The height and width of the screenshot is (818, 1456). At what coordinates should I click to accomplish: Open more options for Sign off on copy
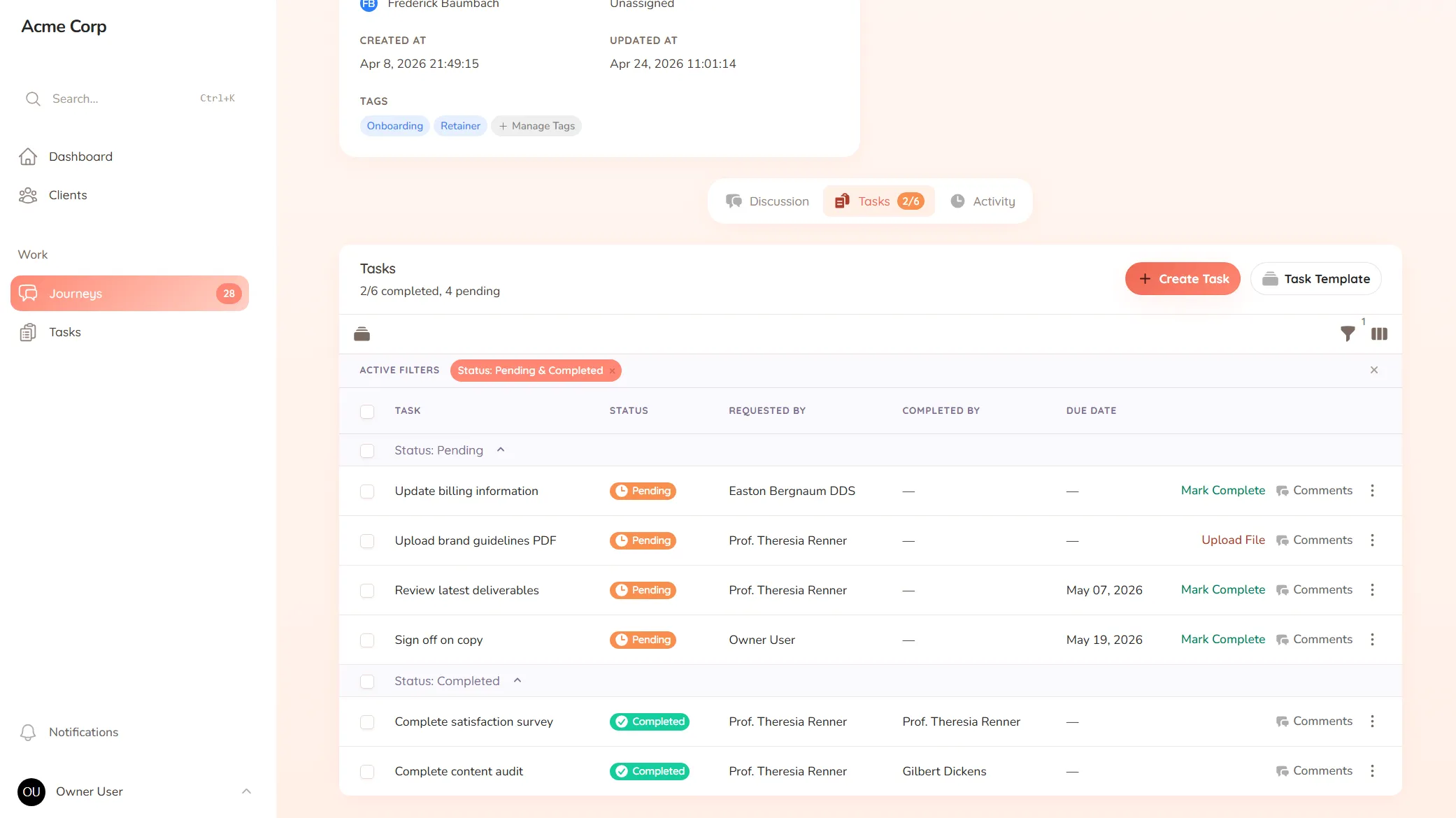pos(1372,640)
